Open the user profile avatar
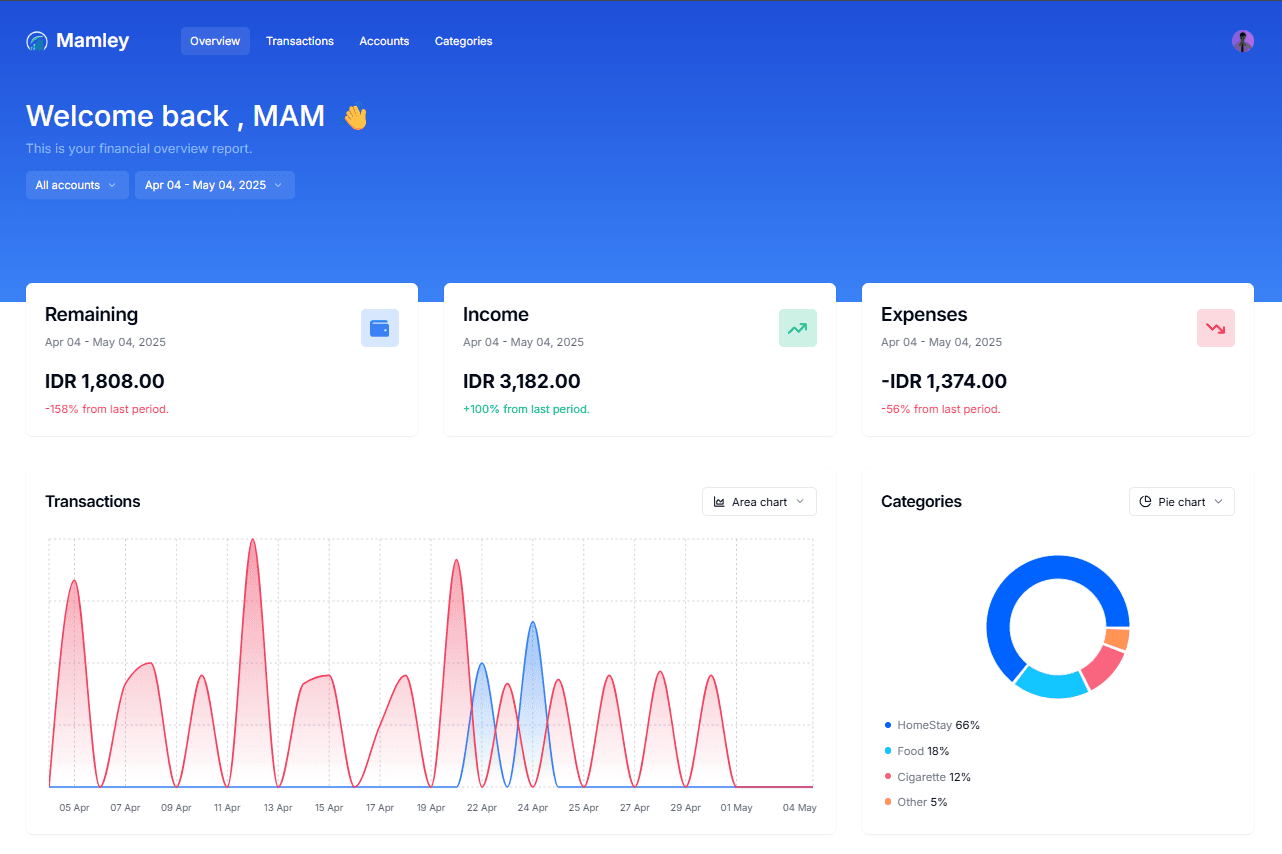 (x=1242, y=41)
